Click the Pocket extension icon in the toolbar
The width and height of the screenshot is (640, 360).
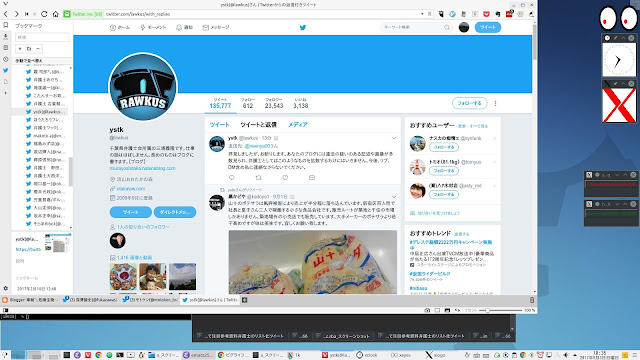[x=486, y=14]
